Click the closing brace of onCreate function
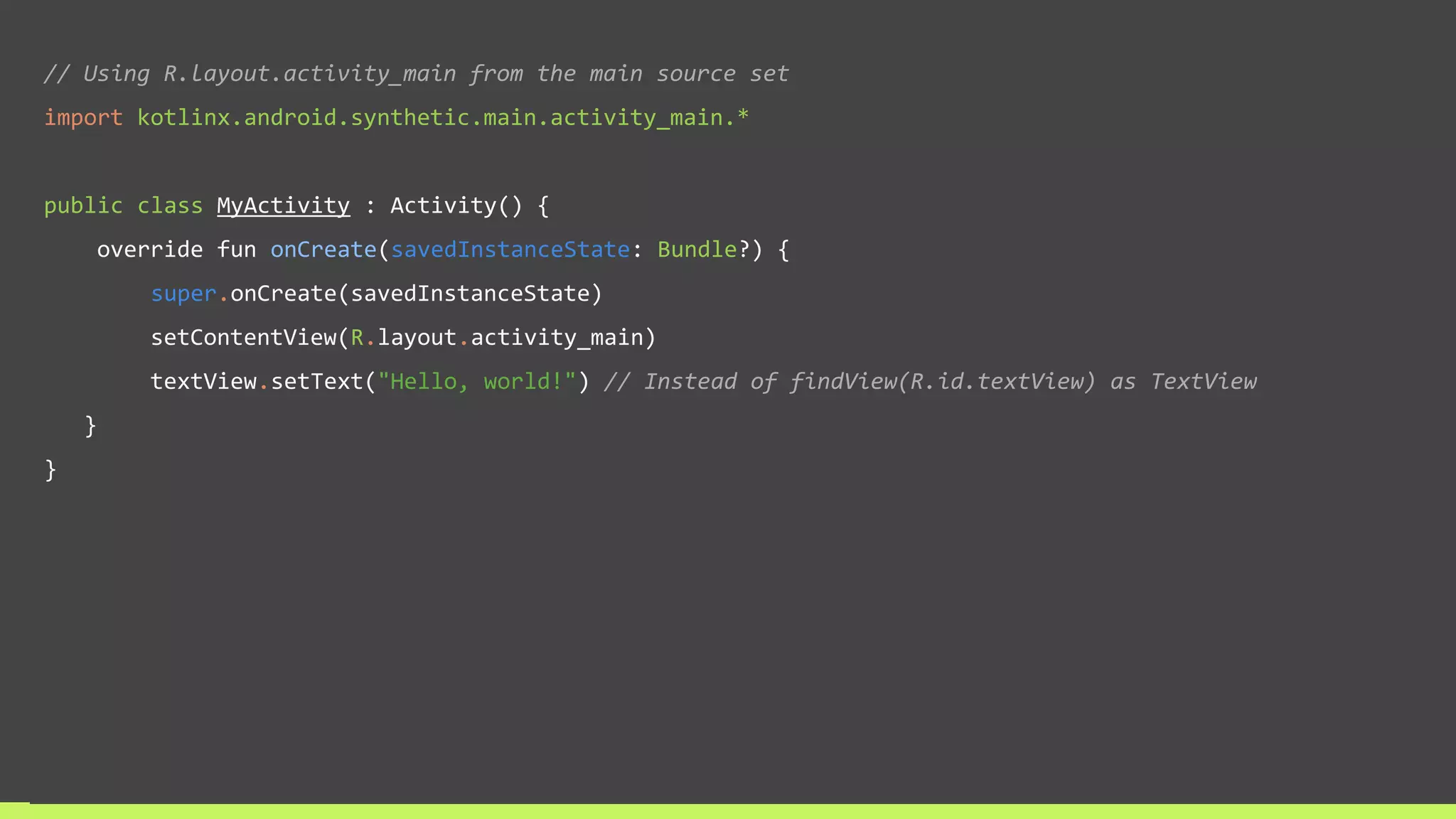 [90, 427]
